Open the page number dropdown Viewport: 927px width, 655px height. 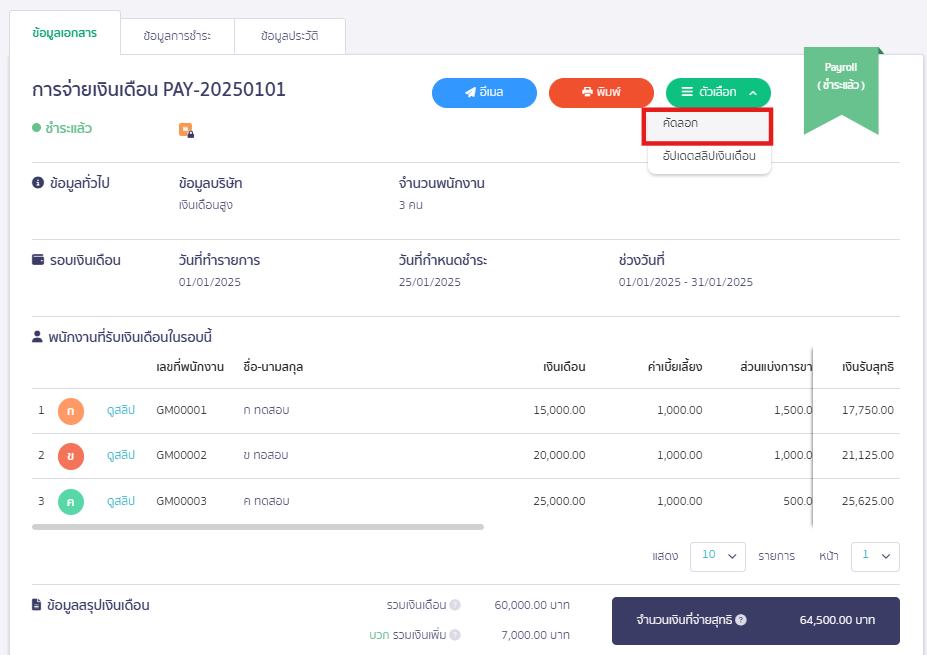tap(874, 556)
